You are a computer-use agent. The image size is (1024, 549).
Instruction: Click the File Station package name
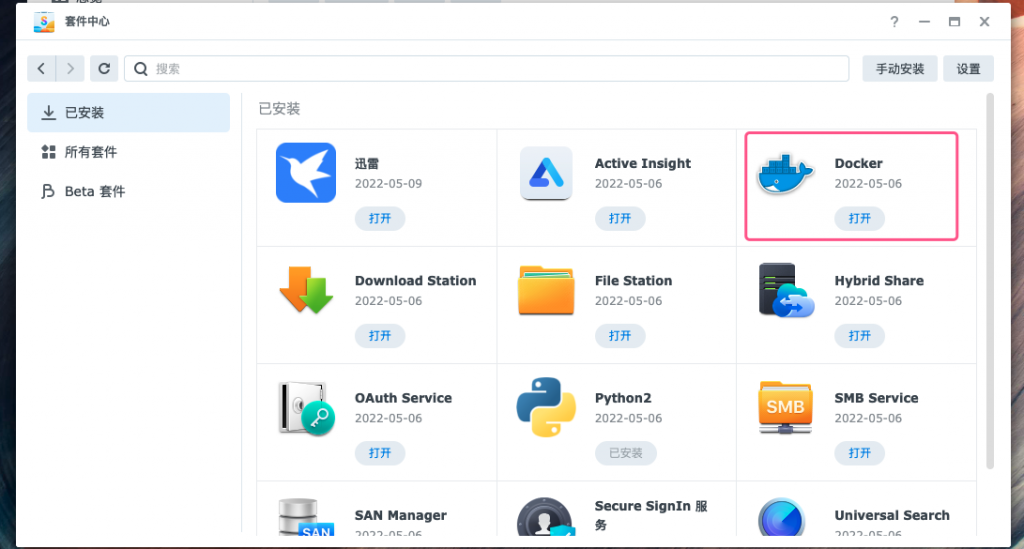click(x=633, y=281)
